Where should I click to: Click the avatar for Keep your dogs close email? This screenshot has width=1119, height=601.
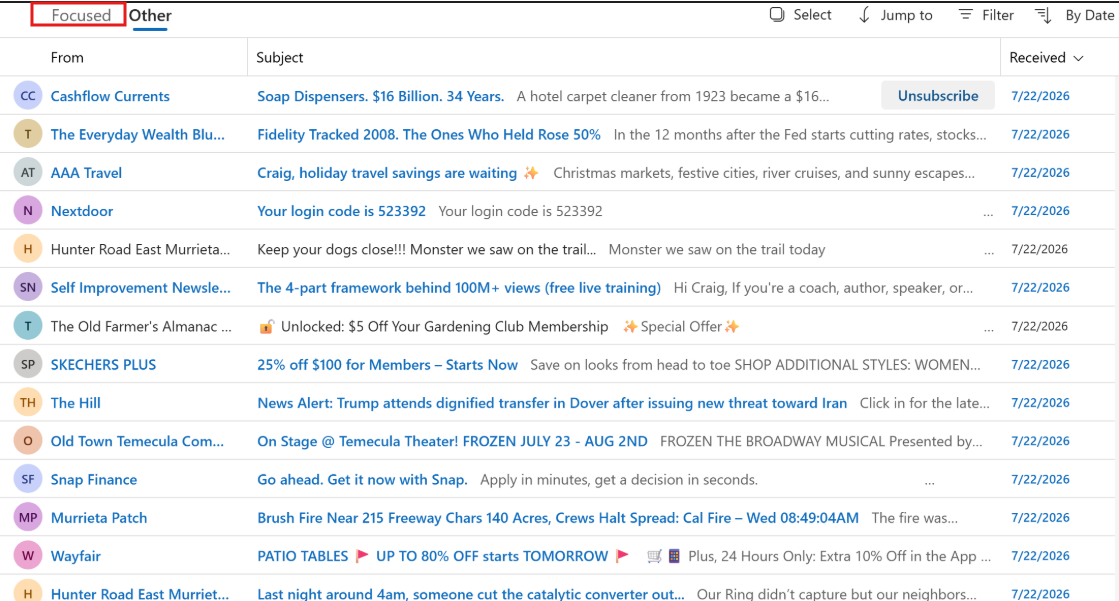tap(28, 249)
